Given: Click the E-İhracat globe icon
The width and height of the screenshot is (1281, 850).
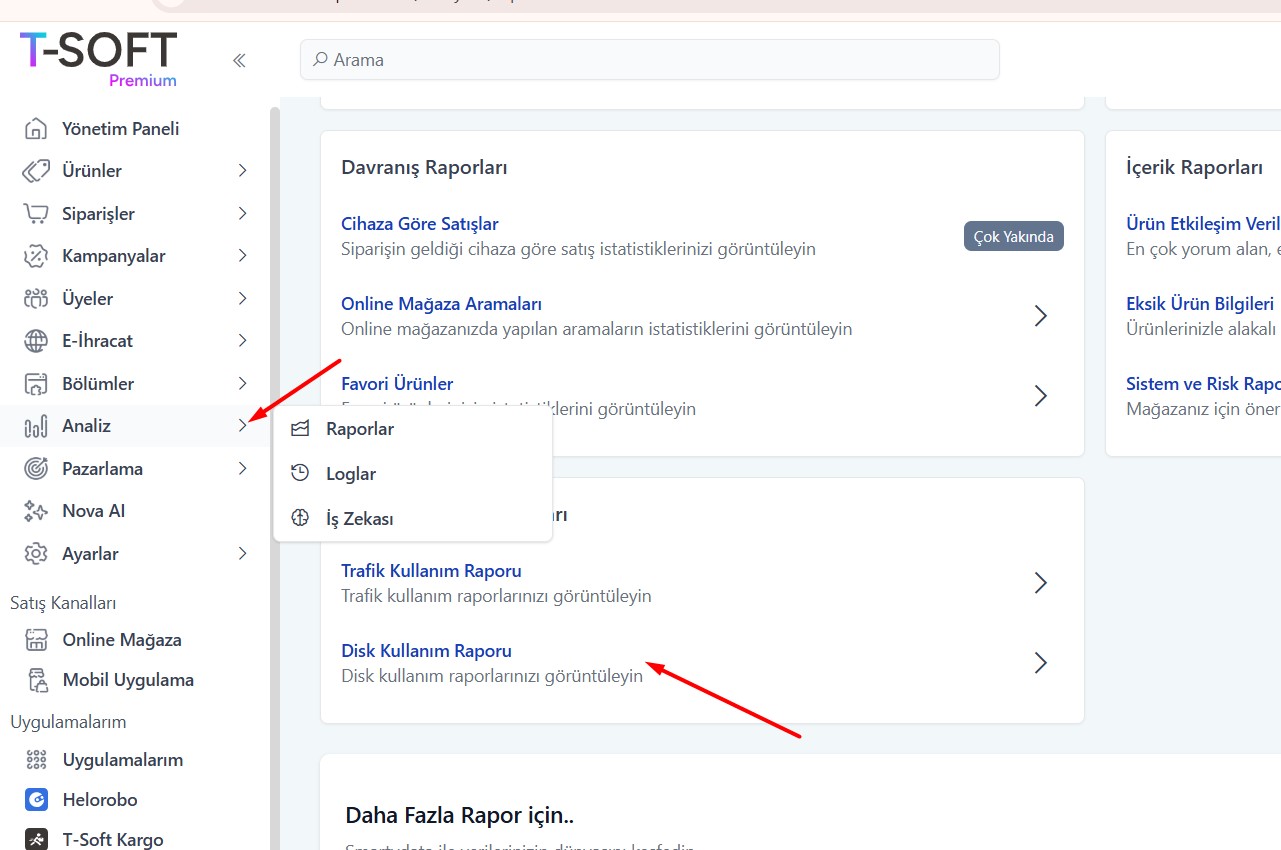Looking at the screenshot, I should click(x=36, y=341).
